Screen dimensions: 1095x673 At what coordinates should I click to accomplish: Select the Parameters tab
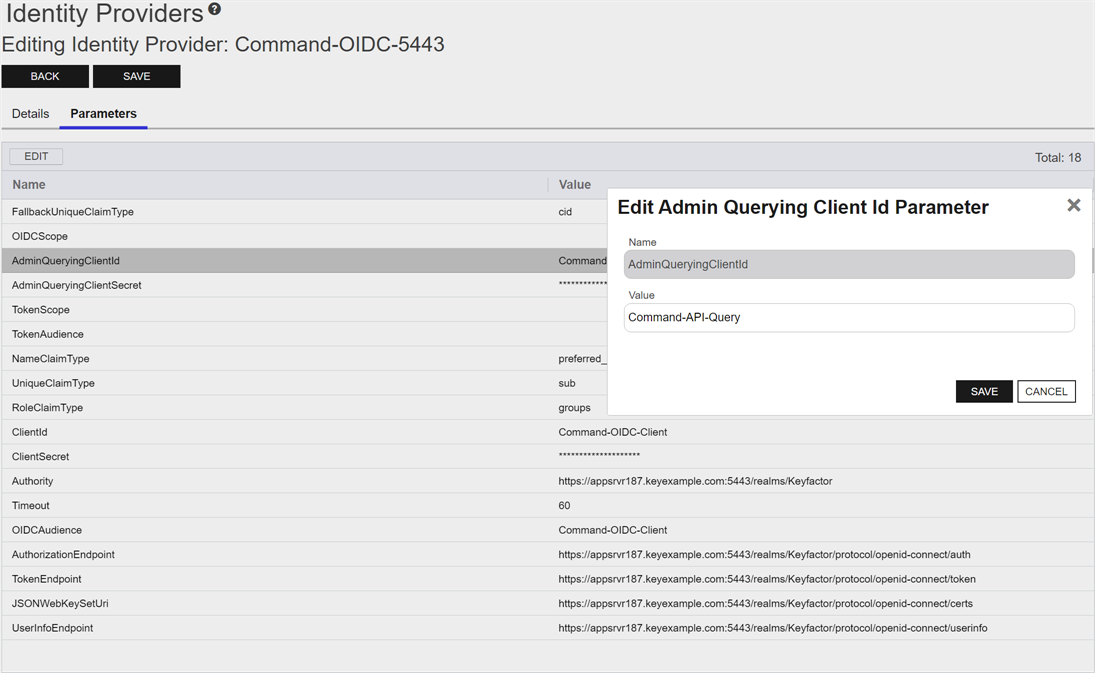103,114
